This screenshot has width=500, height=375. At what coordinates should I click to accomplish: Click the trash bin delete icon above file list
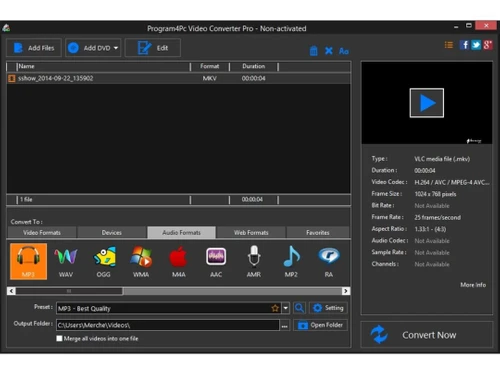pyautogui.click(x=314, y=51)
